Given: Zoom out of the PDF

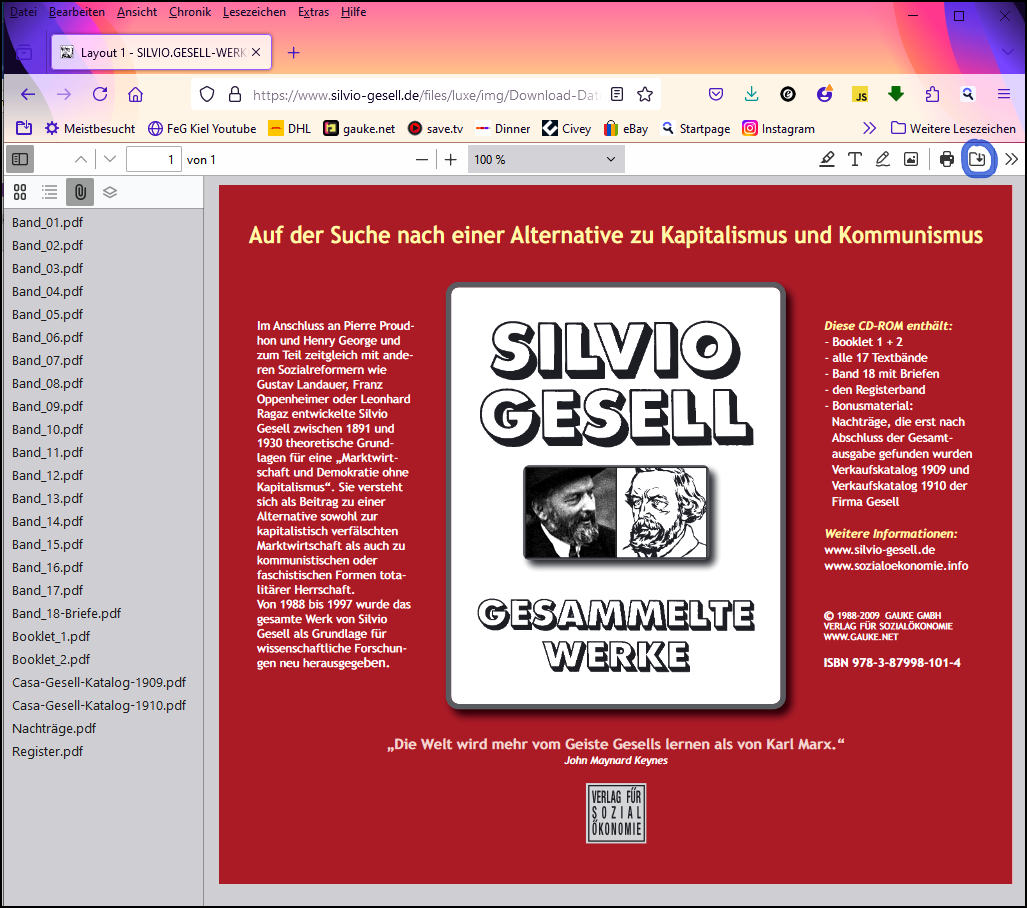Looking at the screenshot, I should [422, 159].
